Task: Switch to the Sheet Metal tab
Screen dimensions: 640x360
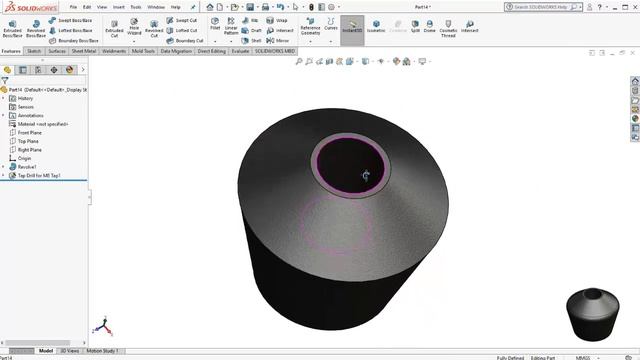Action: tap(84, 51)
